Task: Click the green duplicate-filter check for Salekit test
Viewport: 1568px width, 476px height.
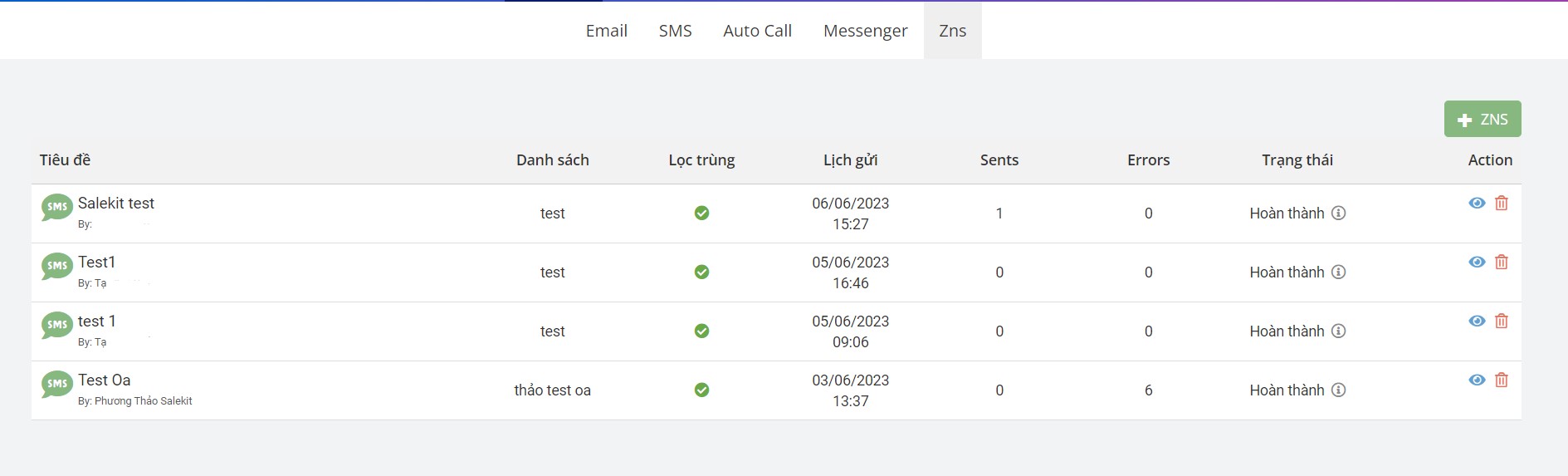Action: [x=701, y=213]
